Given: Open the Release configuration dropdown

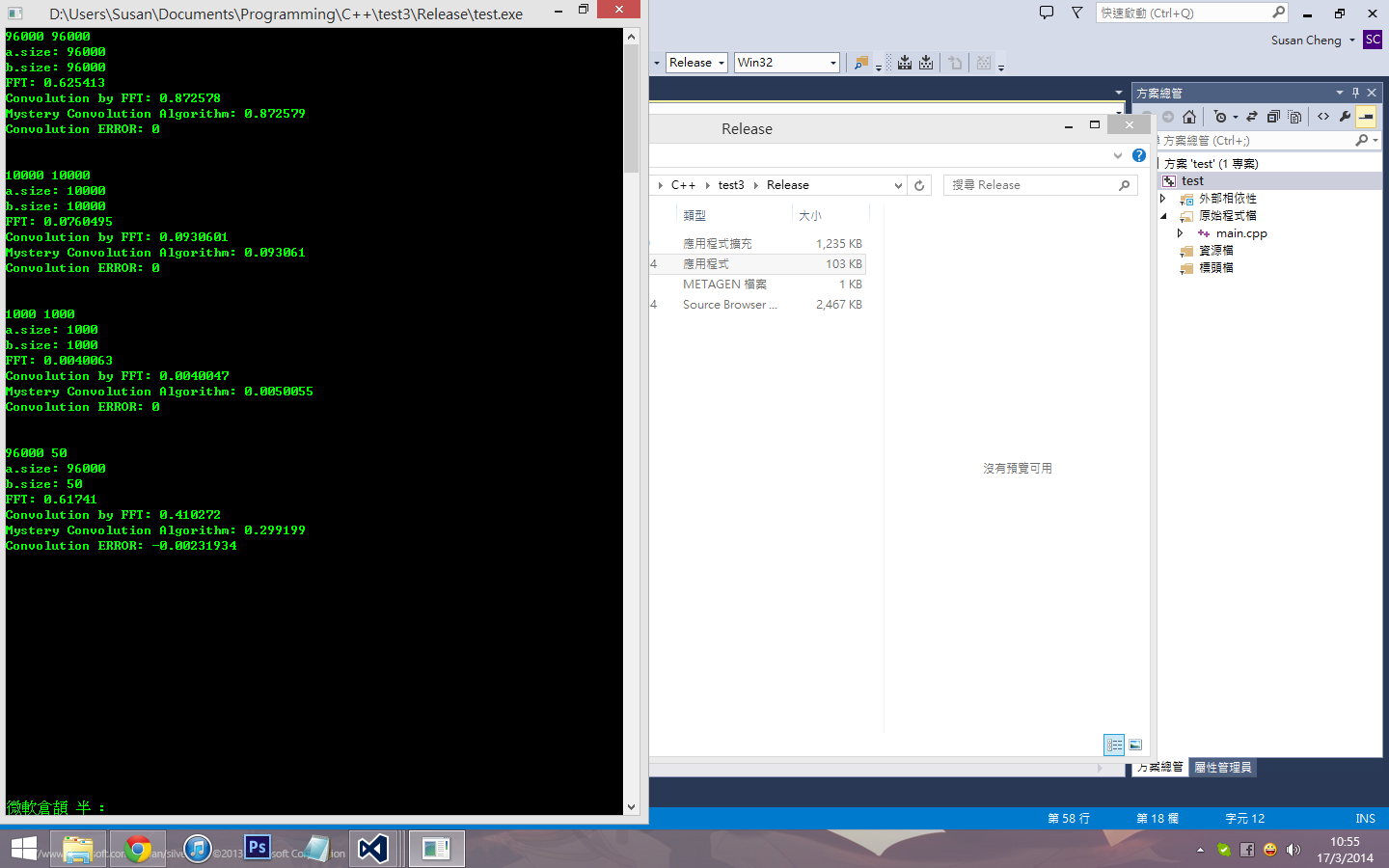Looking at the screenshot, I should click(696, 63).
